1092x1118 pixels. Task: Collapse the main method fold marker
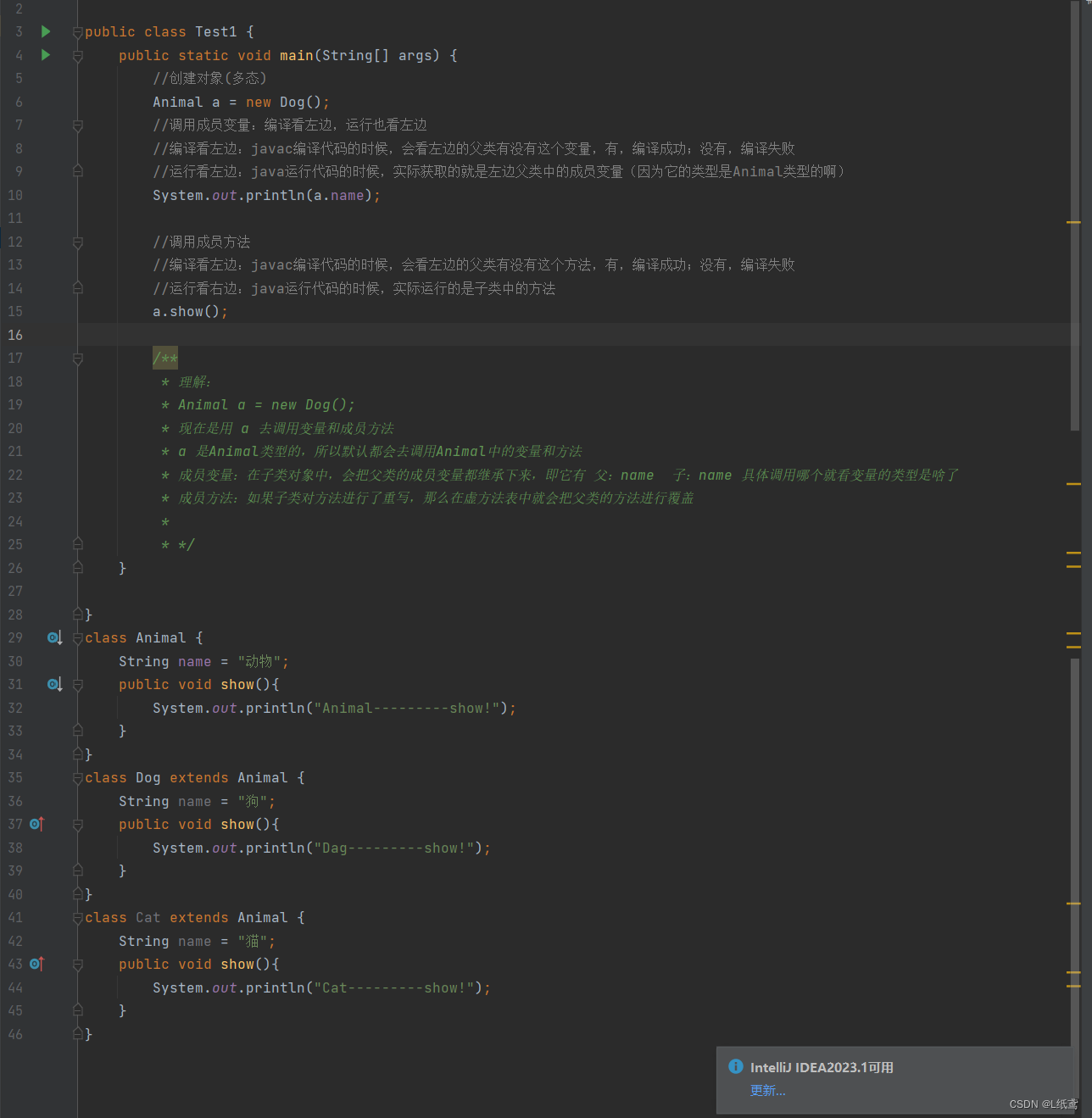click(x=78, y=56)
